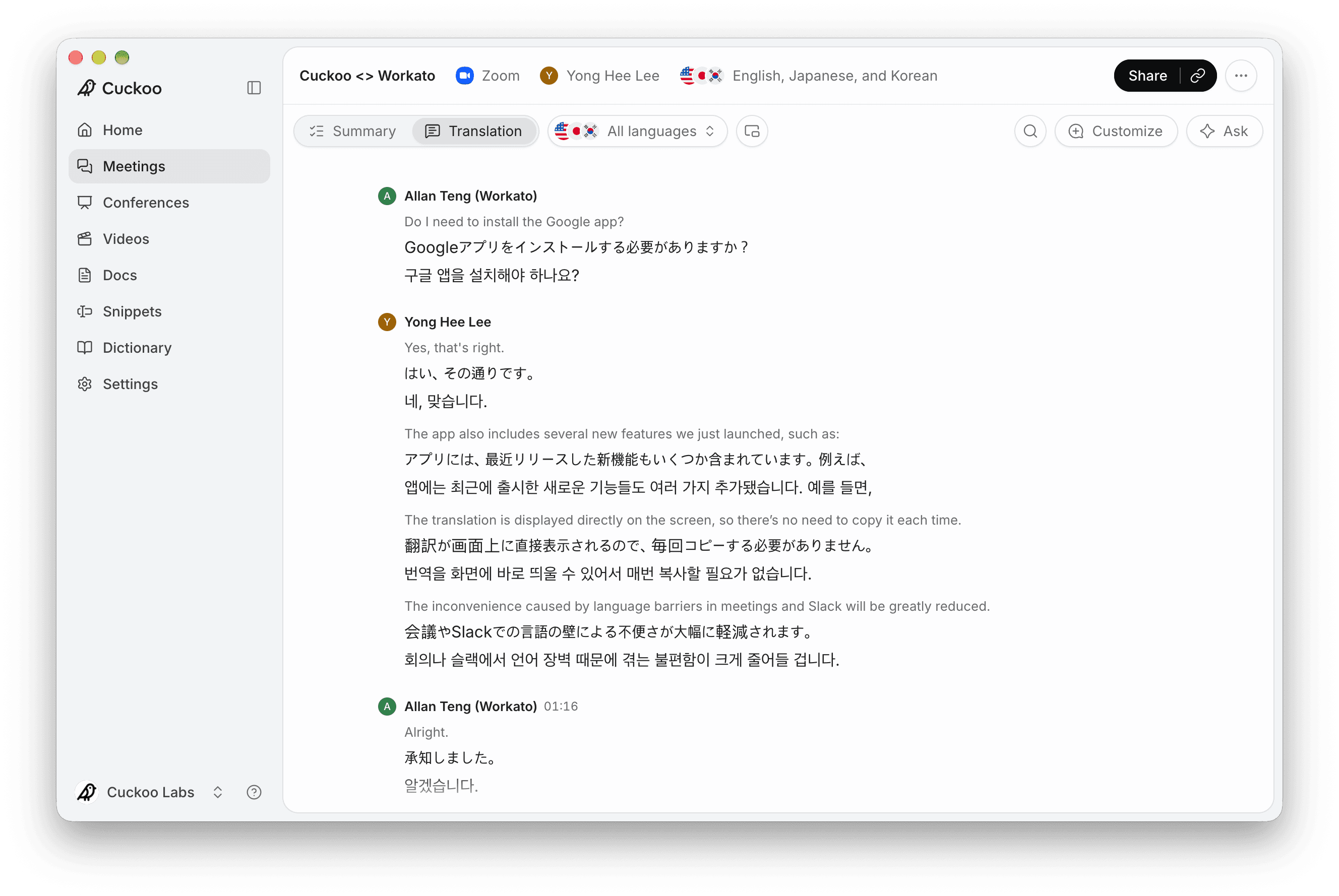Click 'The translation is displayed directly on the screen' line
1339x896 pixels.
pyautogui.click(x=683, y=520)
